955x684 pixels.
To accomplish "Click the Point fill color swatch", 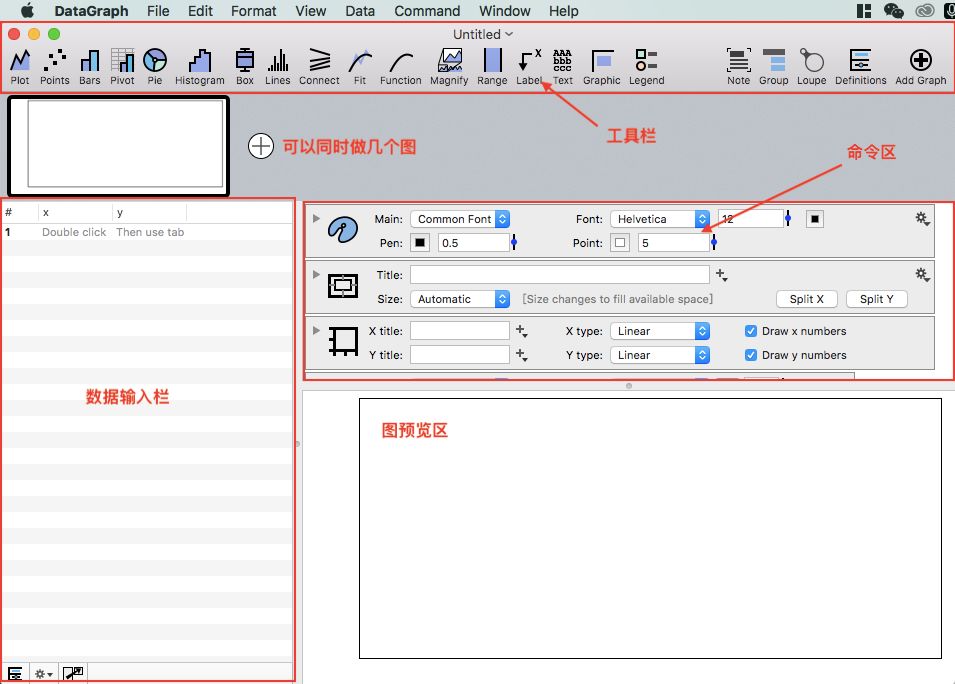I will 620,242.
